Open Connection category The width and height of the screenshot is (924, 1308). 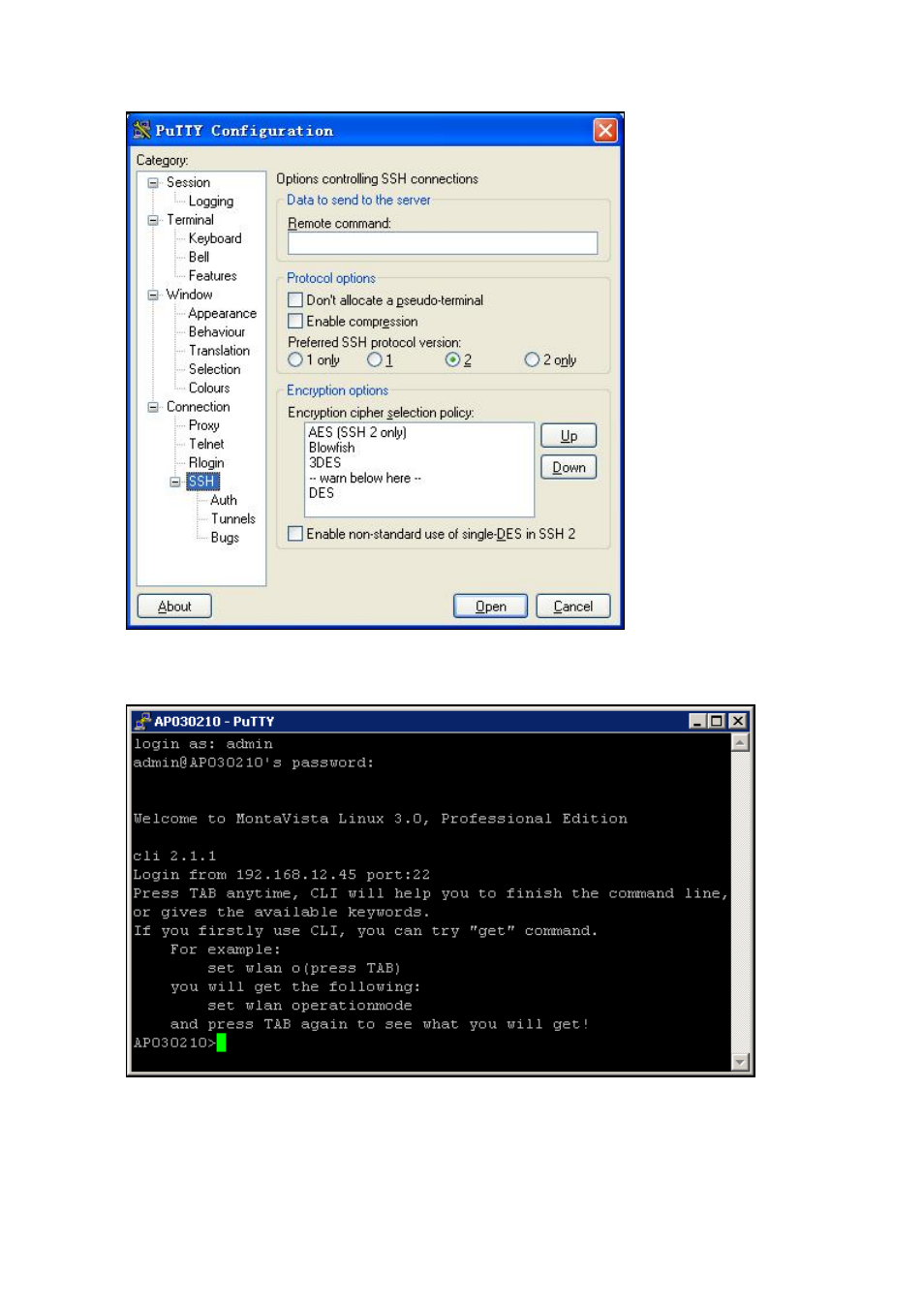tap(198, 407)
